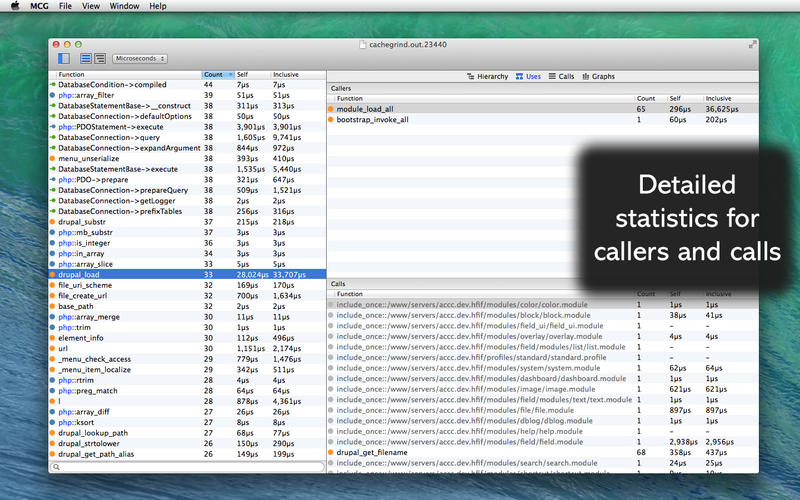Click orange dot icon beside drupal_get_filename
This screenshot has height=500, width=800.
click(331, 453)
